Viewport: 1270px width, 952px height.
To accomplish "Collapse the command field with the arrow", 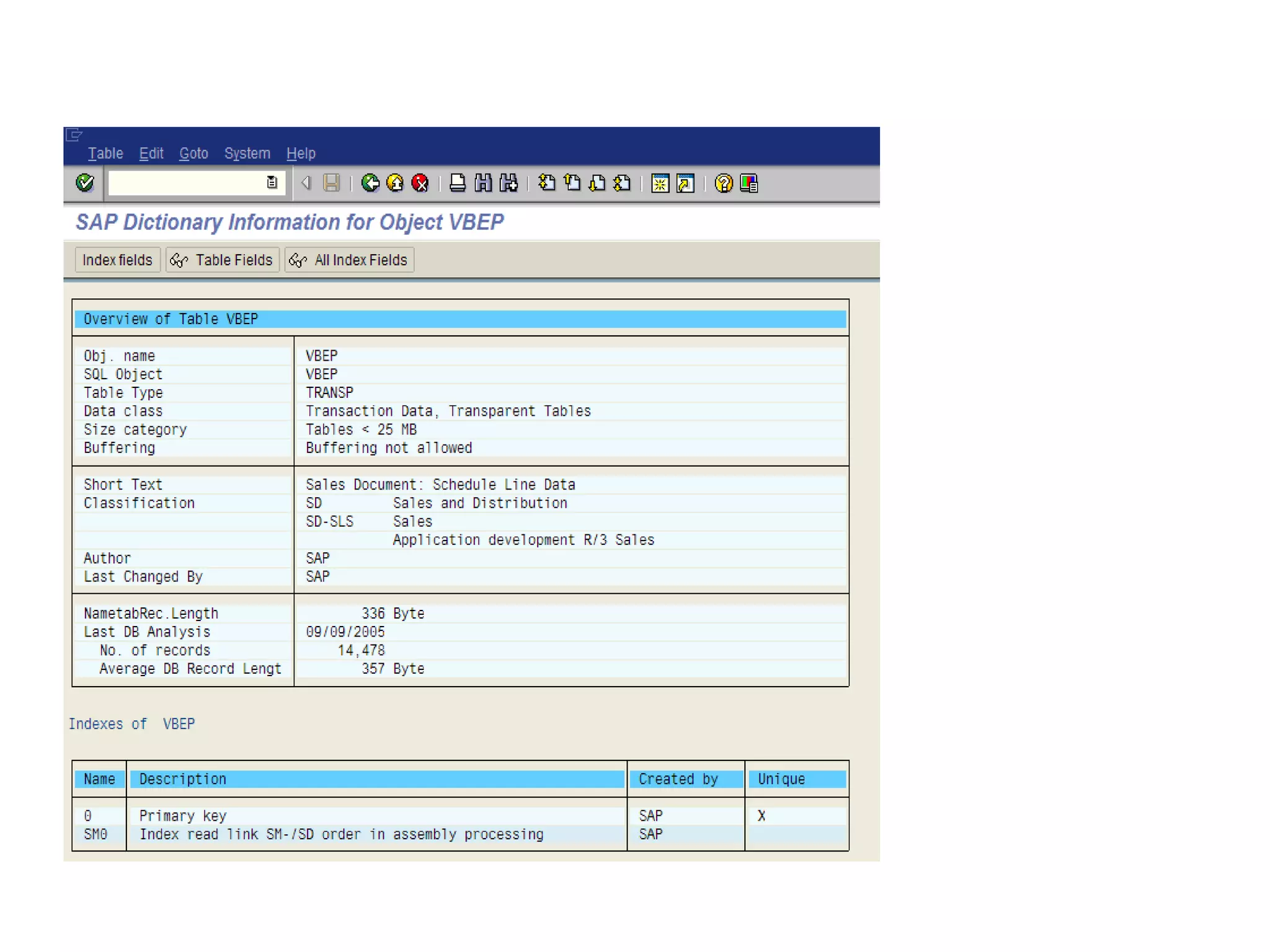I will click(306, 183).
